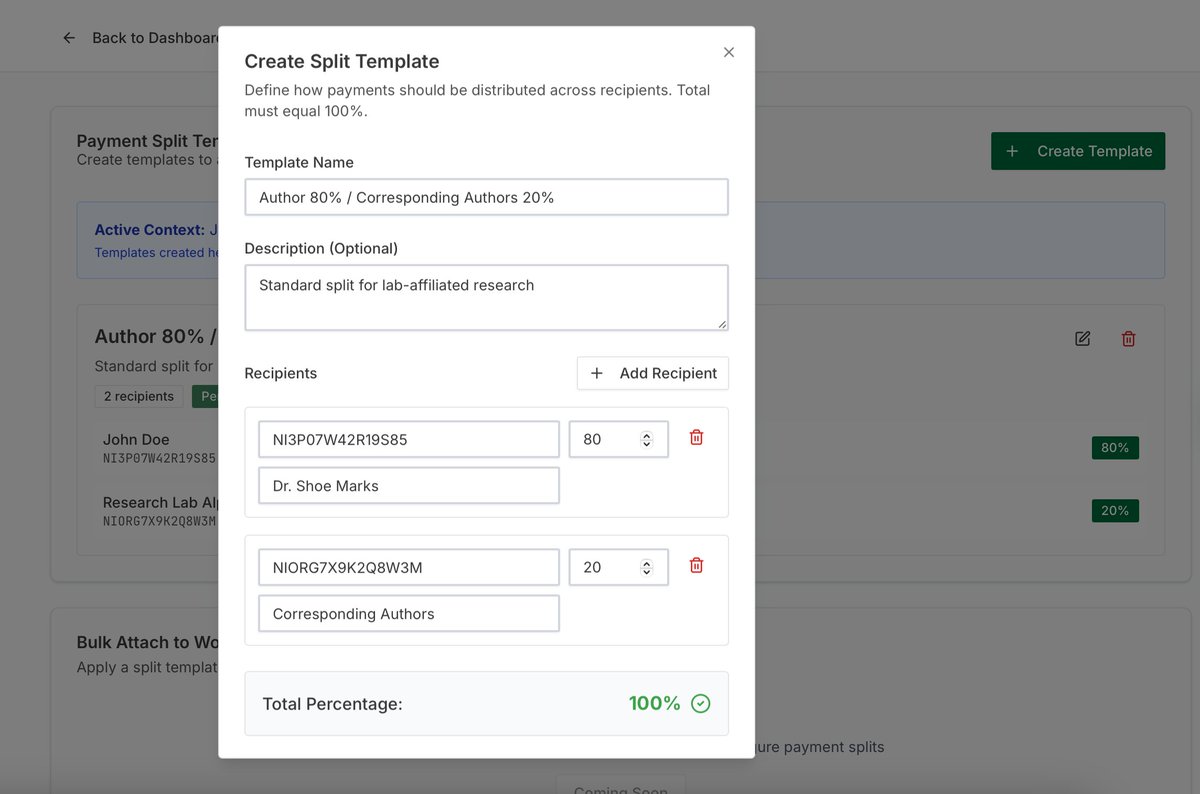
Task: Click the Add Recipient button
Action: (653, 373)
